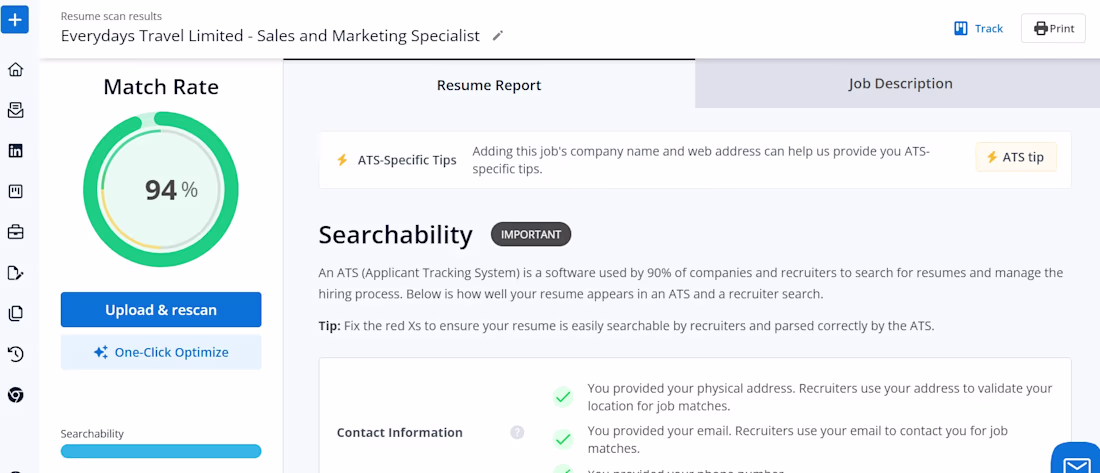Open the resume editor document-pencil icon
The height and width of the screenshot is (473, 1100).
click(15, 273)
